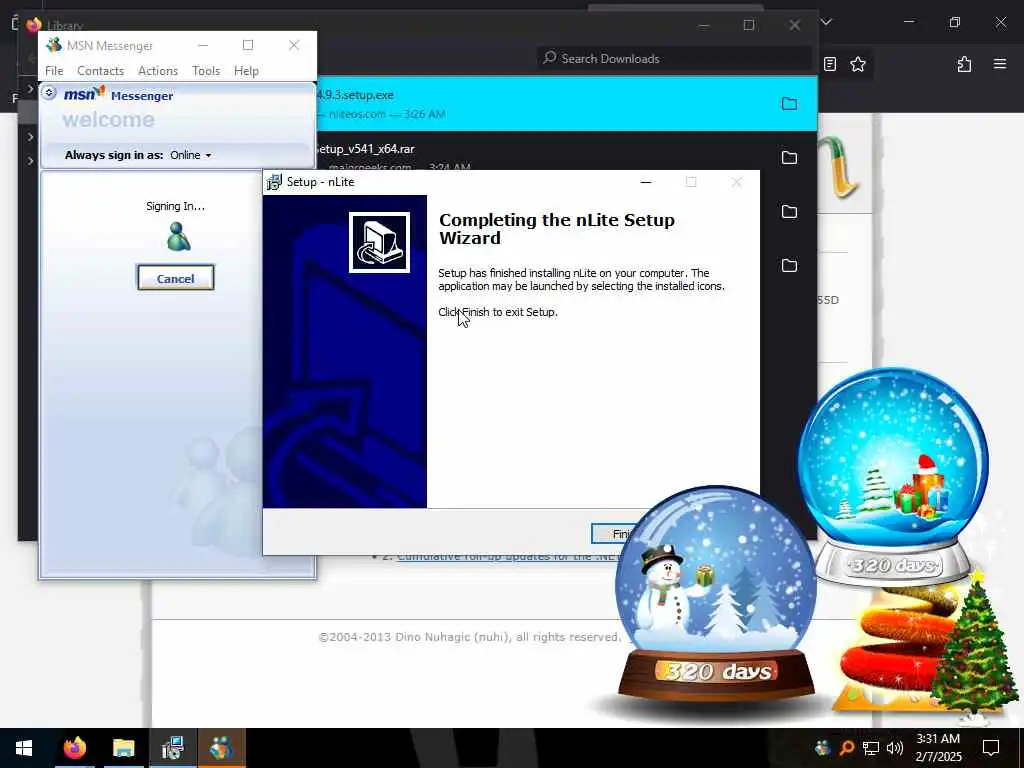The image size is (1024, 768).
Task: Open Actions menu in MSN Messenger
Action: [158, 71]
